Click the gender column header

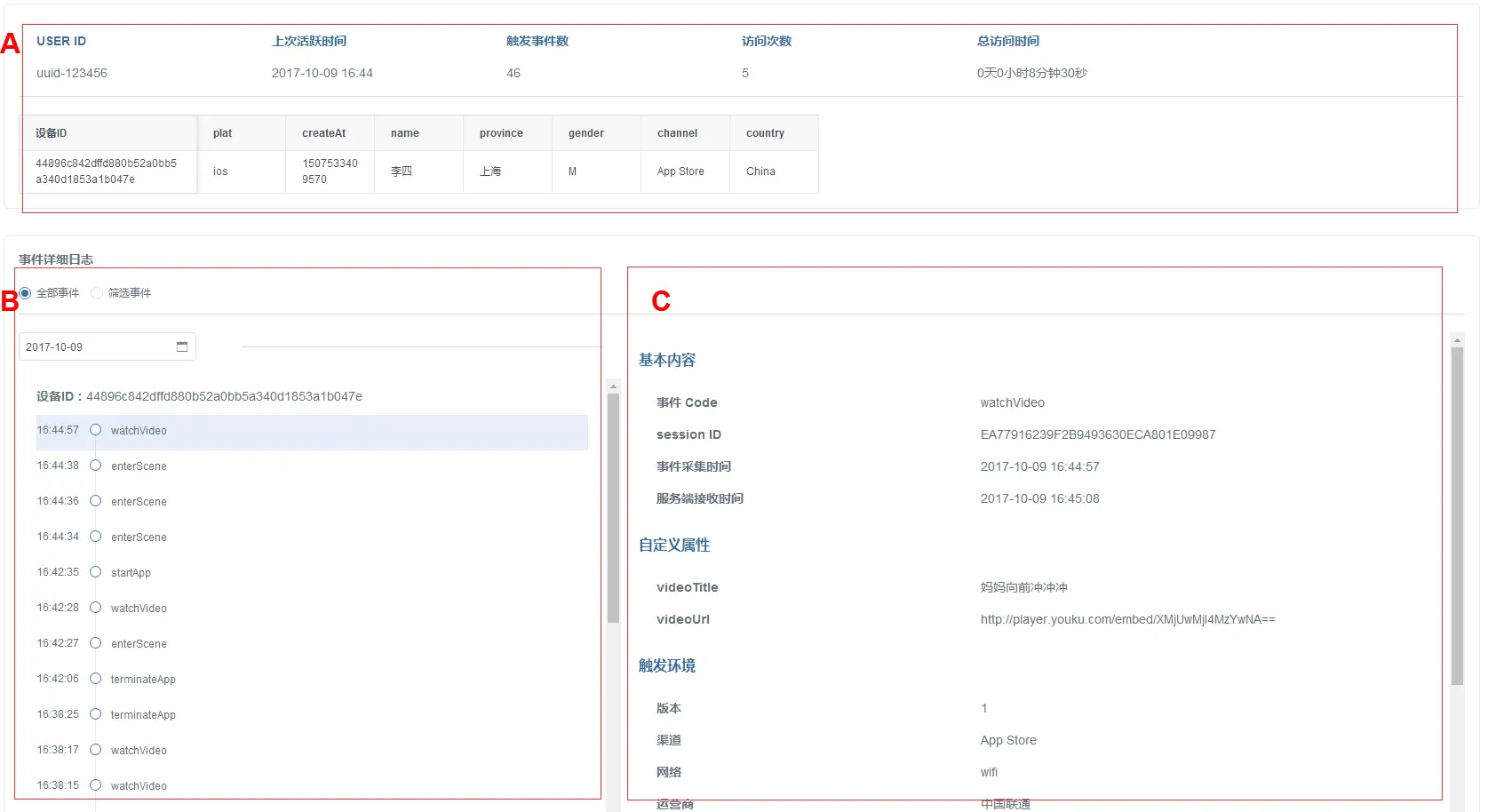coord(597,133)
